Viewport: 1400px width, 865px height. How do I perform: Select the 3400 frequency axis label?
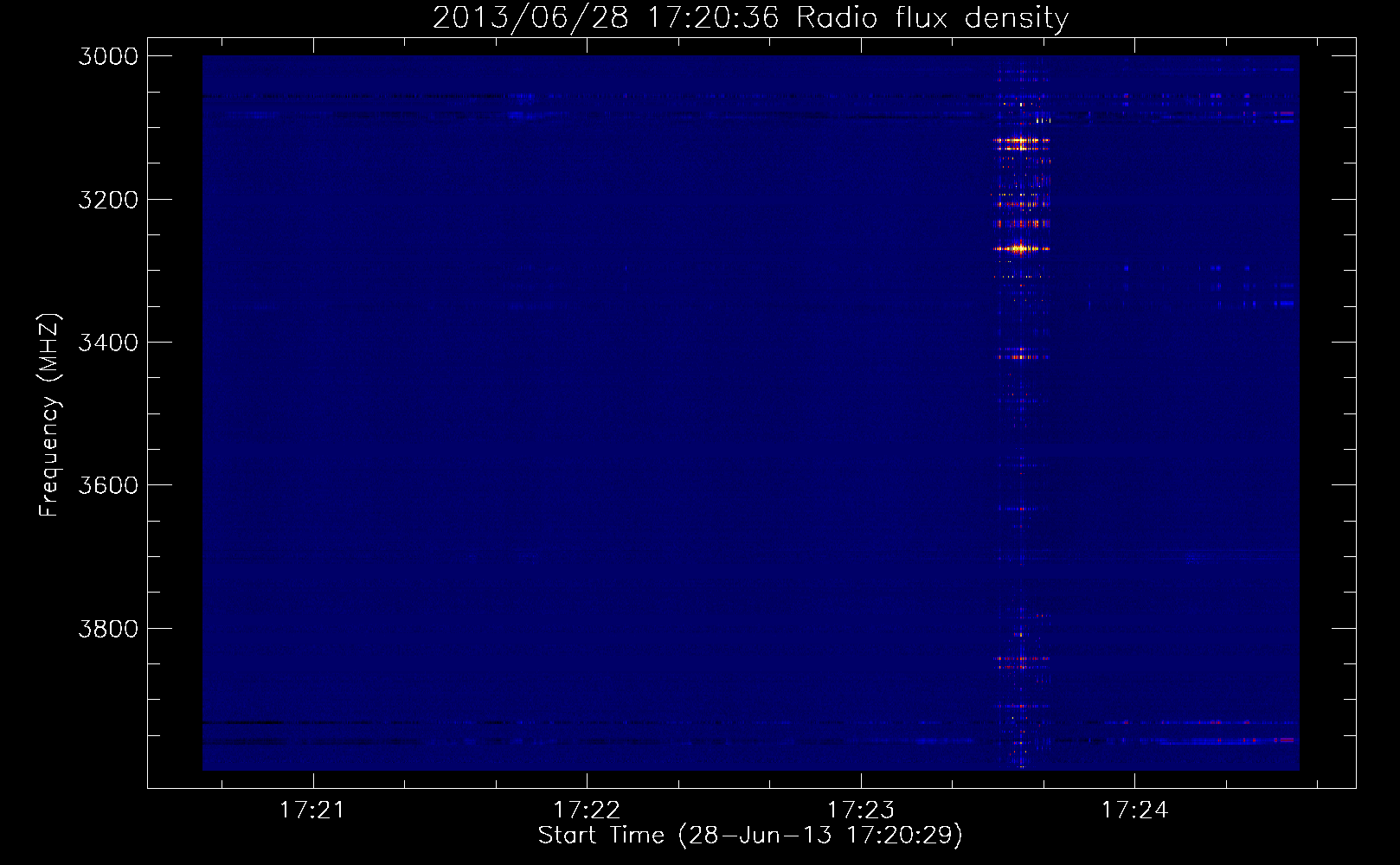tap(108, 343)
